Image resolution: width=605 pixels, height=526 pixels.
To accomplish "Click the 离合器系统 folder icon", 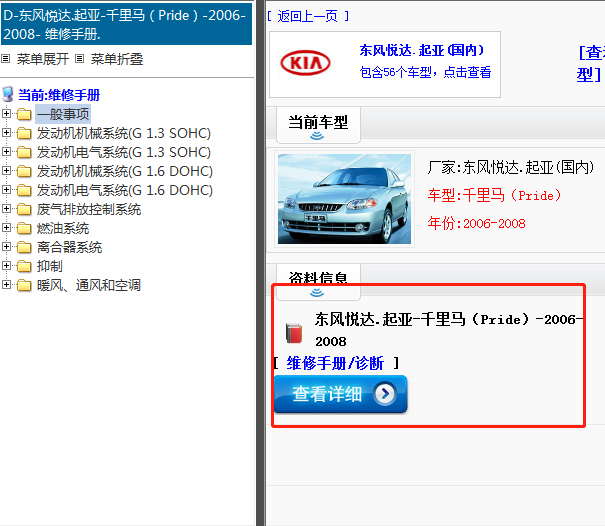I will click(24, 247).
